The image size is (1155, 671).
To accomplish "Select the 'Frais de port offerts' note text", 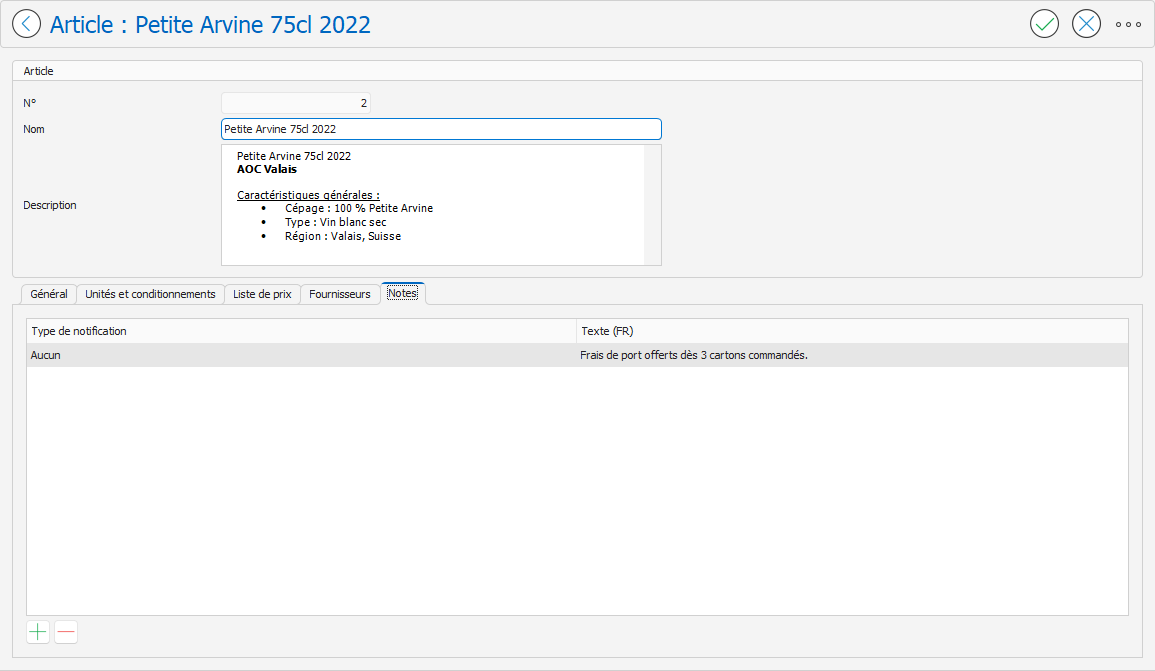I will pyautogui.click(x=694, y=355).
